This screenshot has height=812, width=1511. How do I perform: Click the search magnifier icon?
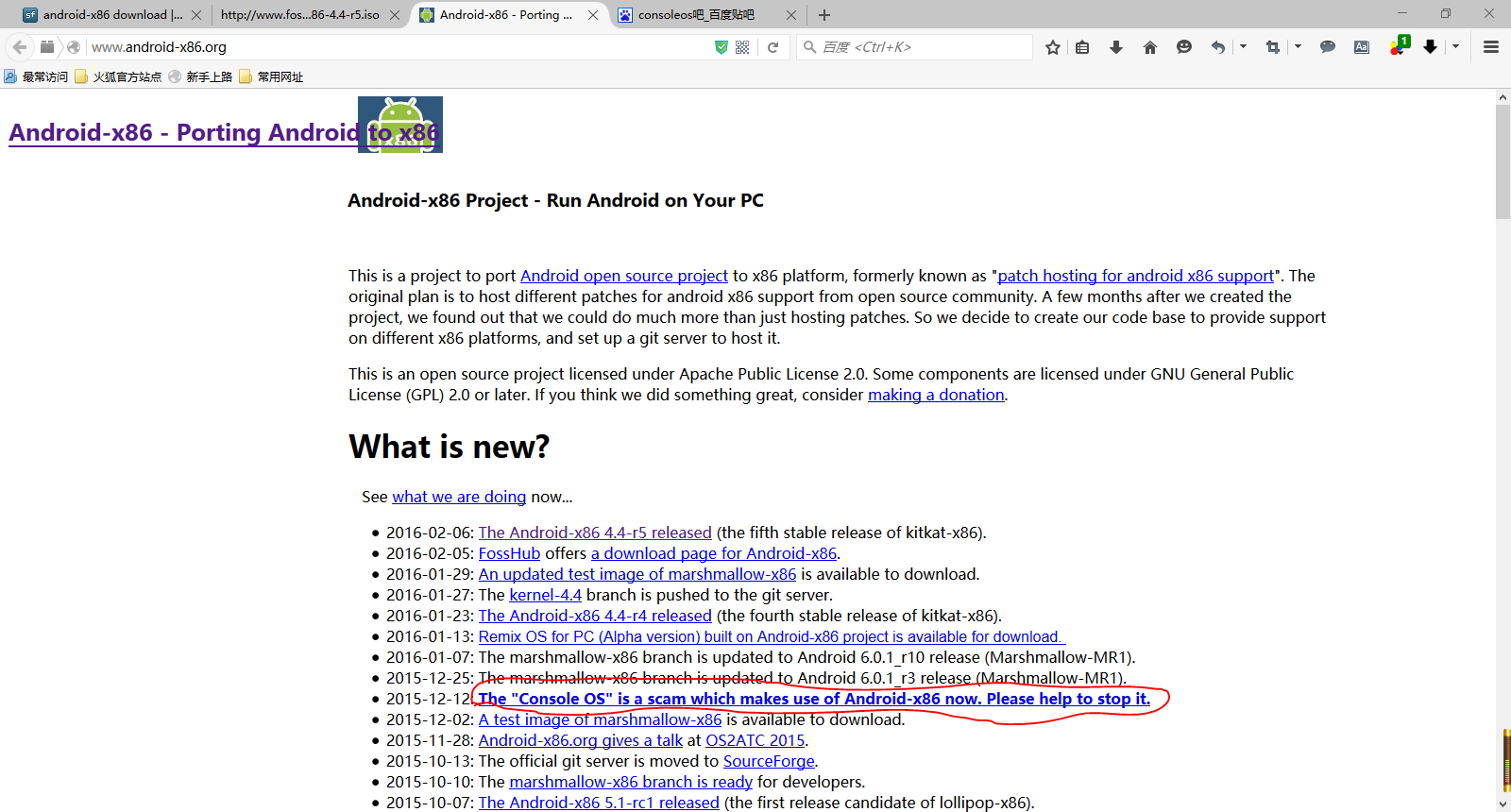tap(809, 46)
